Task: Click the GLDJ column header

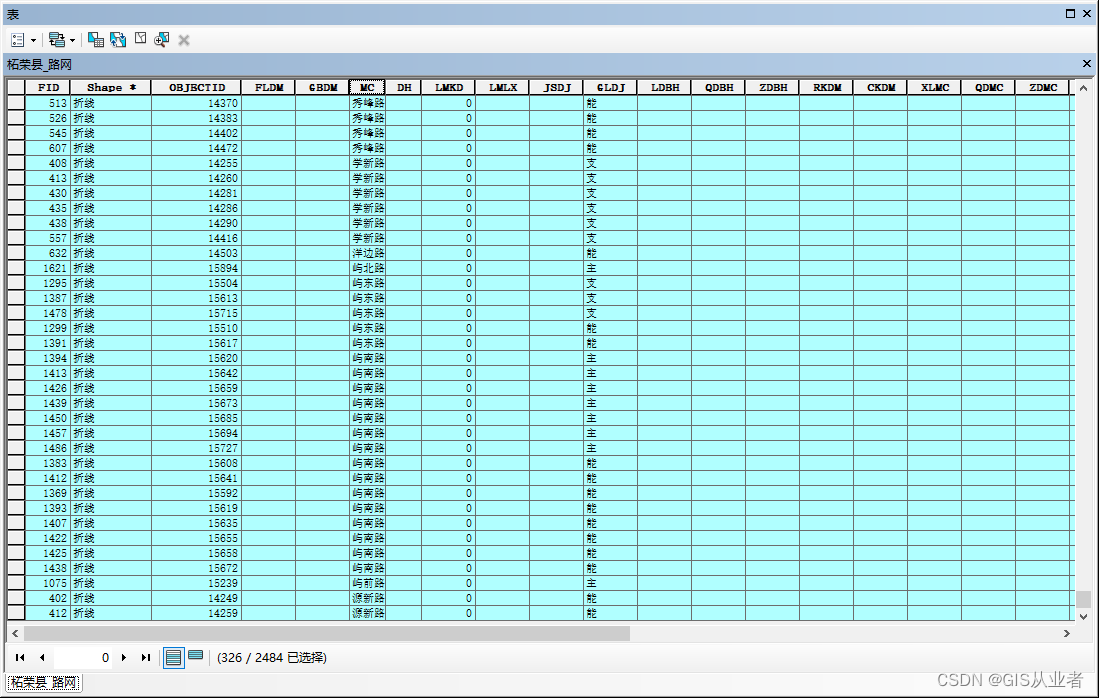Action: click(610, 88)
